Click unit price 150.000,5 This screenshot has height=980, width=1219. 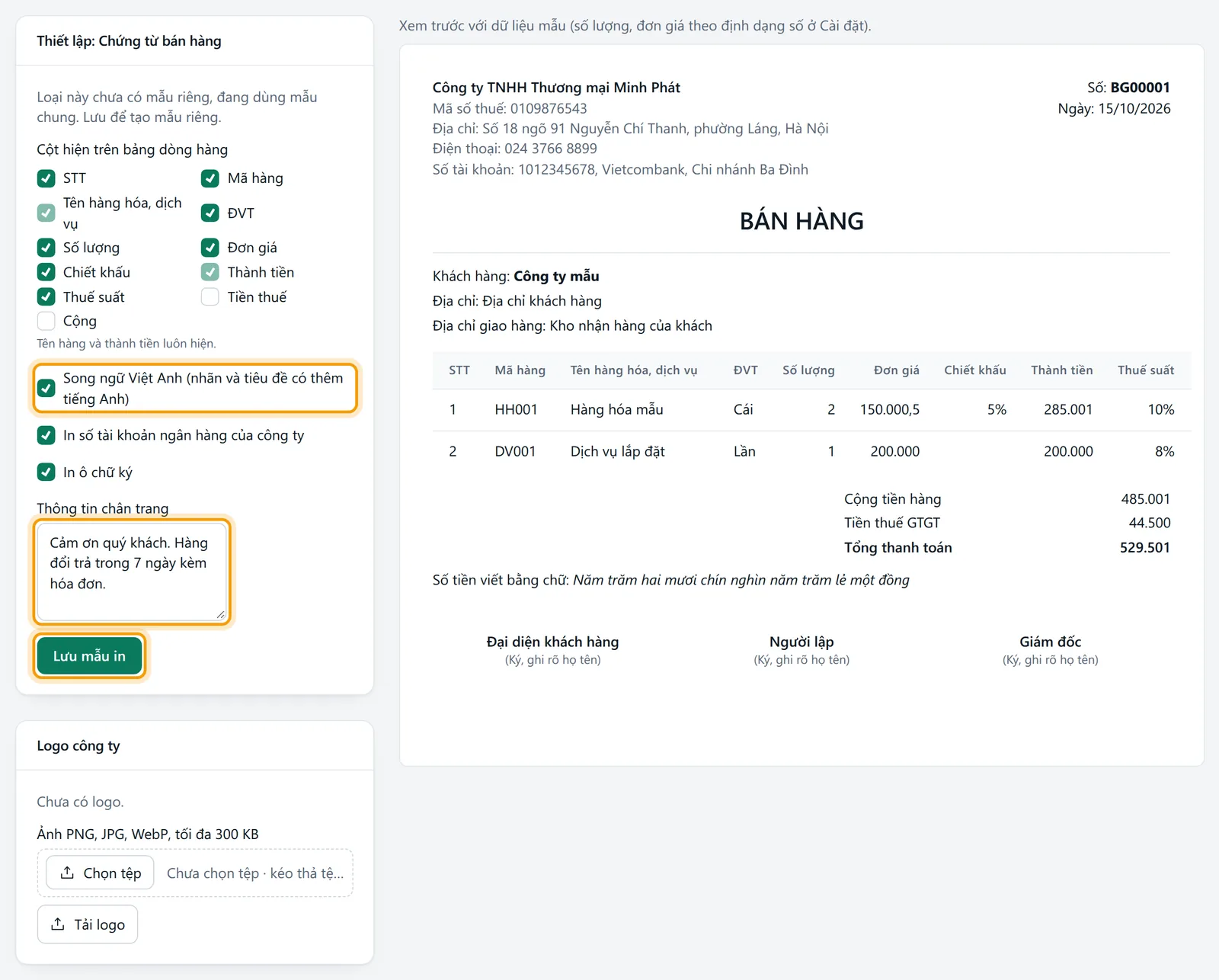coord(890,410)
